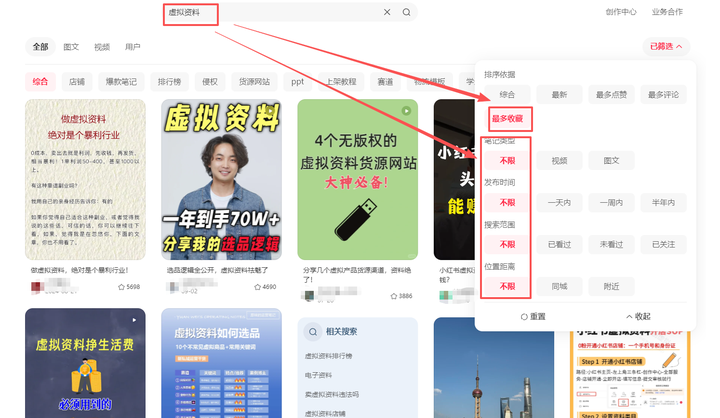Click the magnifier search icon
Screen dimensions: 720x418
pyautogui.click(x=406, y=12)
